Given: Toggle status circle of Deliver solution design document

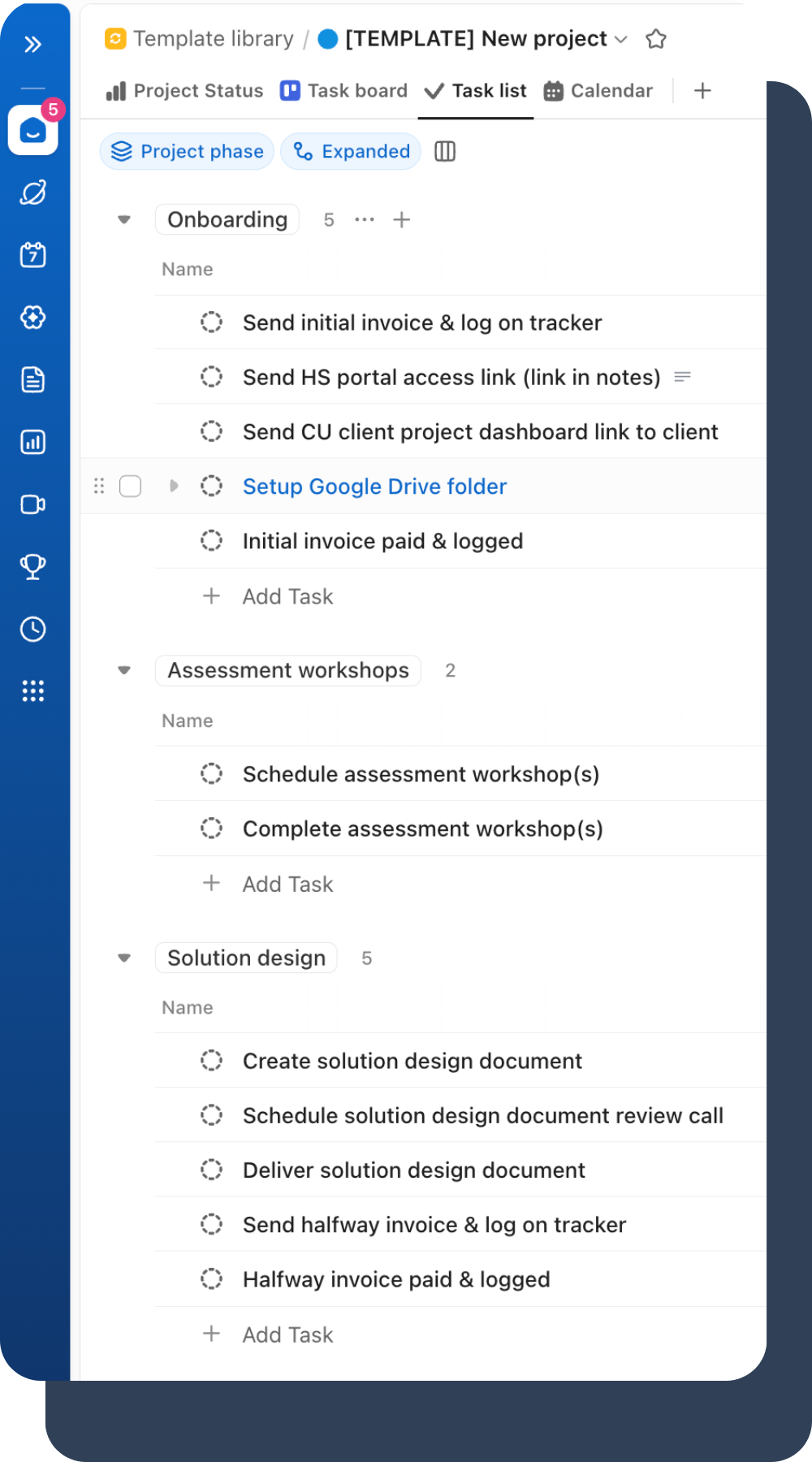Looking at the screenshot, I should (211, 1170).
